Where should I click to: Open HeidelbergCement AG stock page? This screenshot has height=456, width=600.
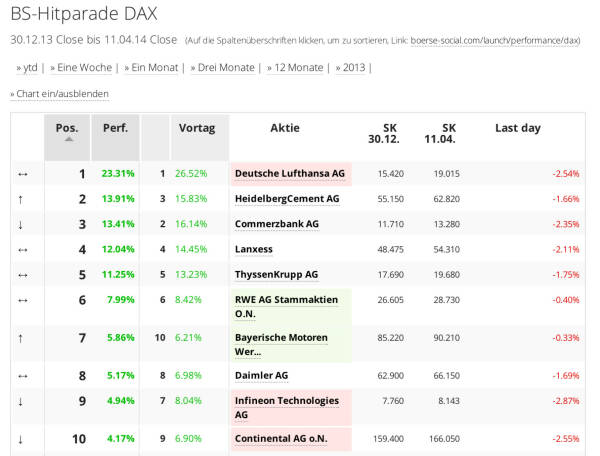point(287,199)
